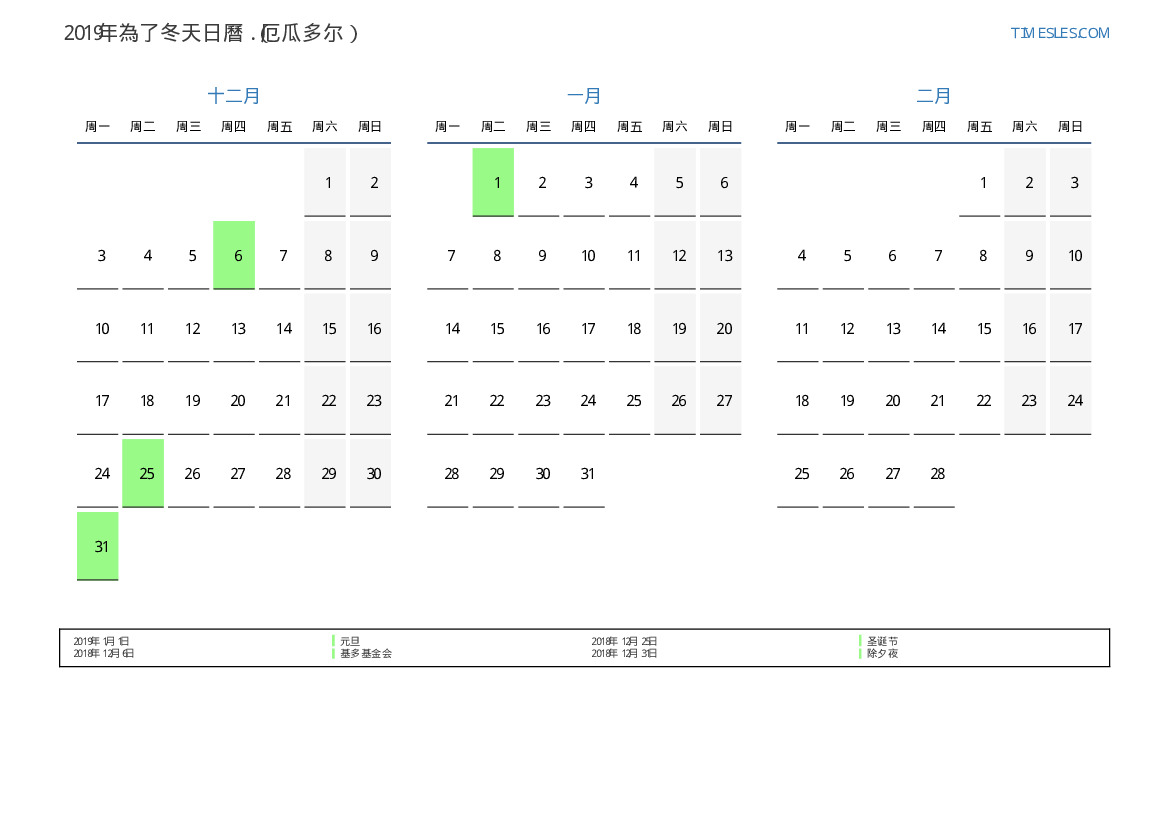1169x827 pixels.
Task: Select January 31 in the calendar
Action: [588, 473]
